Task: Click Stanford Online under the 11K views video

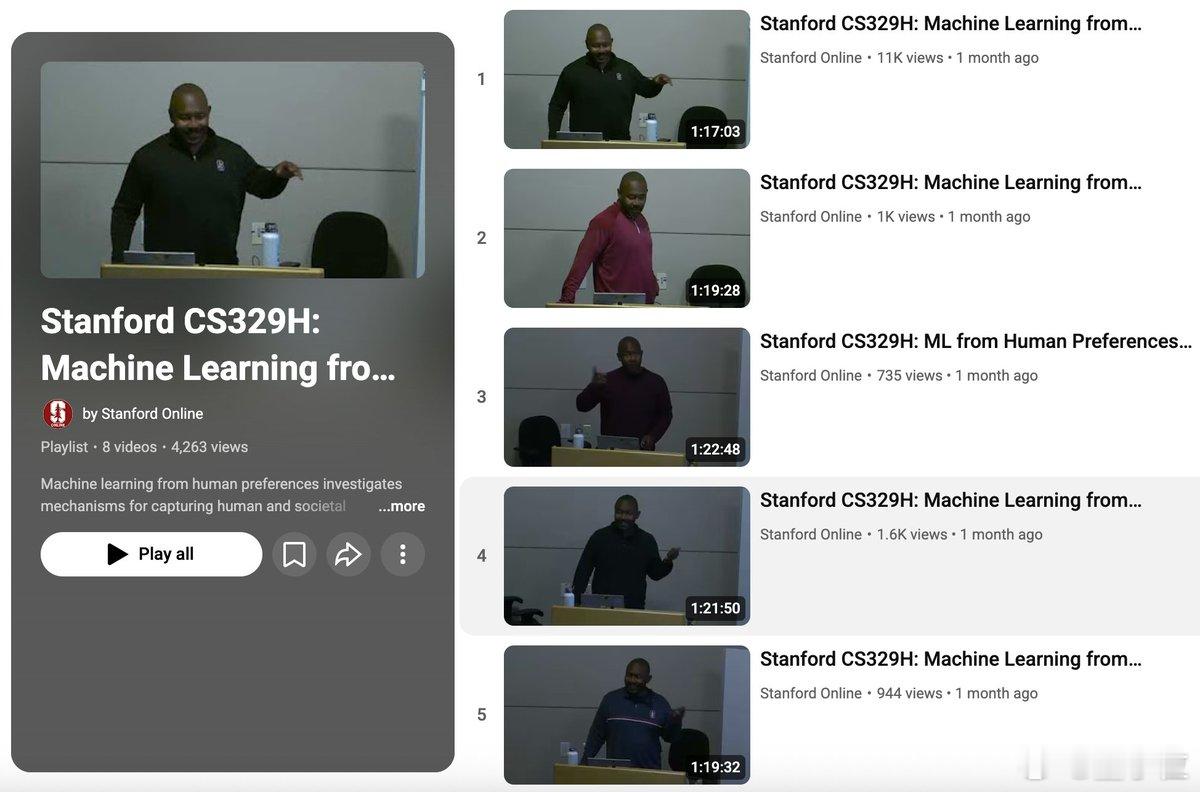Action: pos(811,58)
